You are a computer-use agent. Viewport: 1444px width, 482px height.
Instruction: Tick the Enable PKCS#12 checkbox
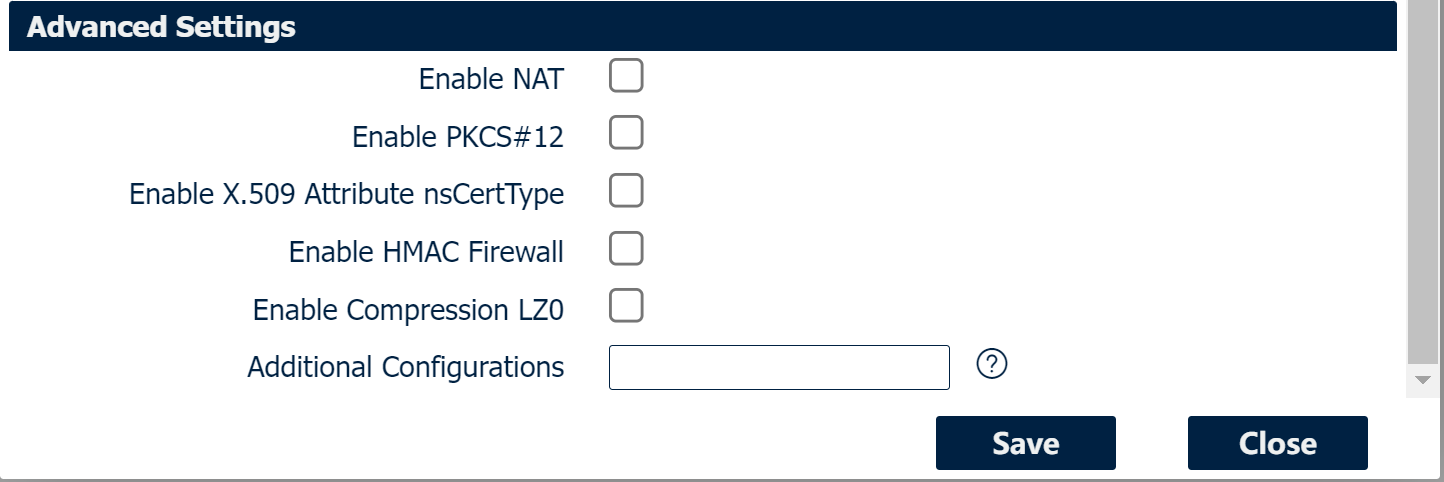pyautogui.click(x=626, y=134)
